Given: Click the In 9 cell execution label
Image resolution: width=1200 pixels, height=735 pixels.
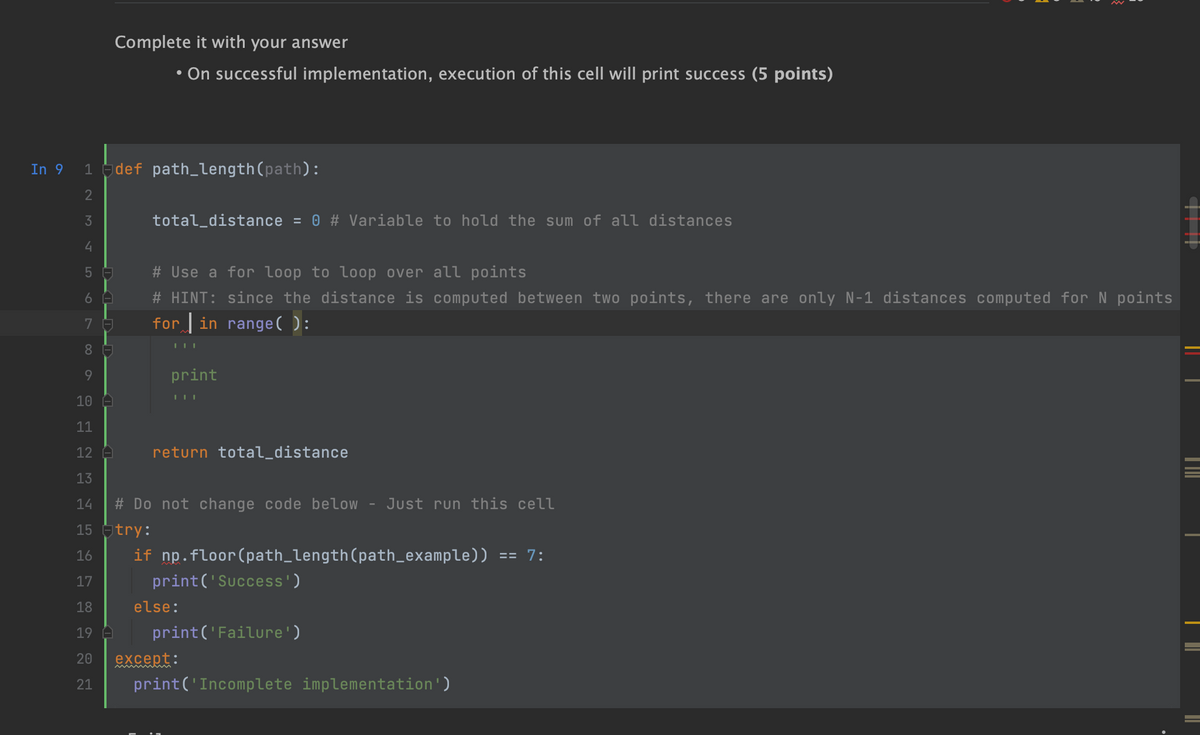Looking at the screenshot, I should (x=47, y=169).
